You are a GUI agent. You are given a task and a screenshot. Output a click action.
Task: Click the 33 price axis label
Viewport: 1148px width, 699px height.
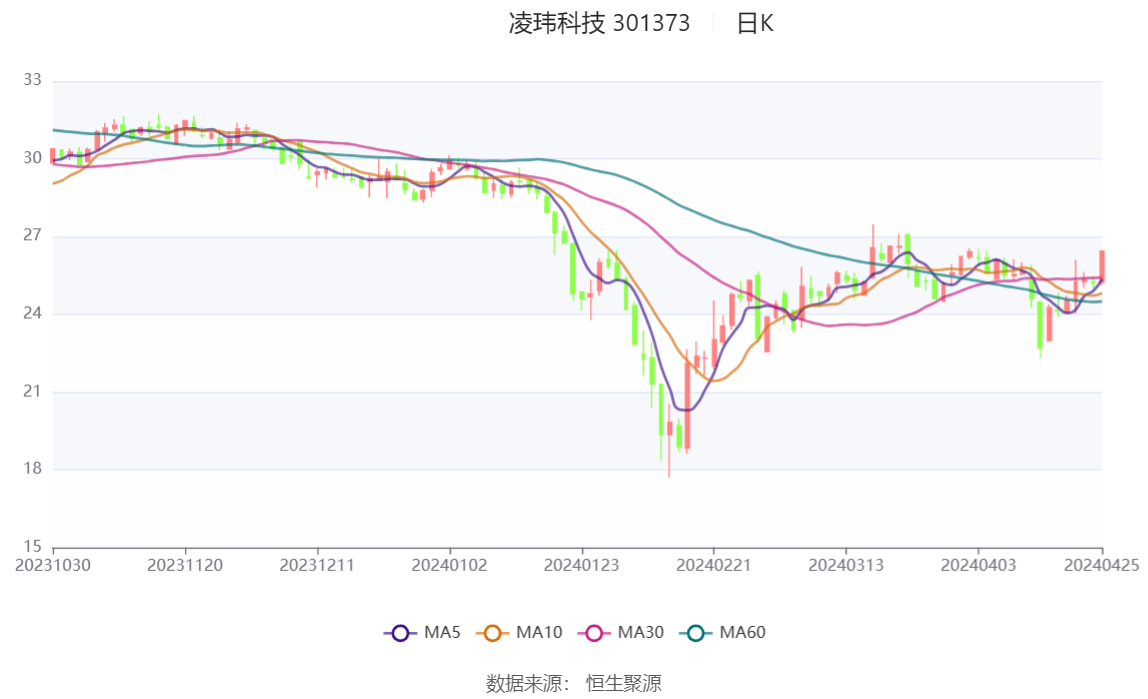pos(32,80)
